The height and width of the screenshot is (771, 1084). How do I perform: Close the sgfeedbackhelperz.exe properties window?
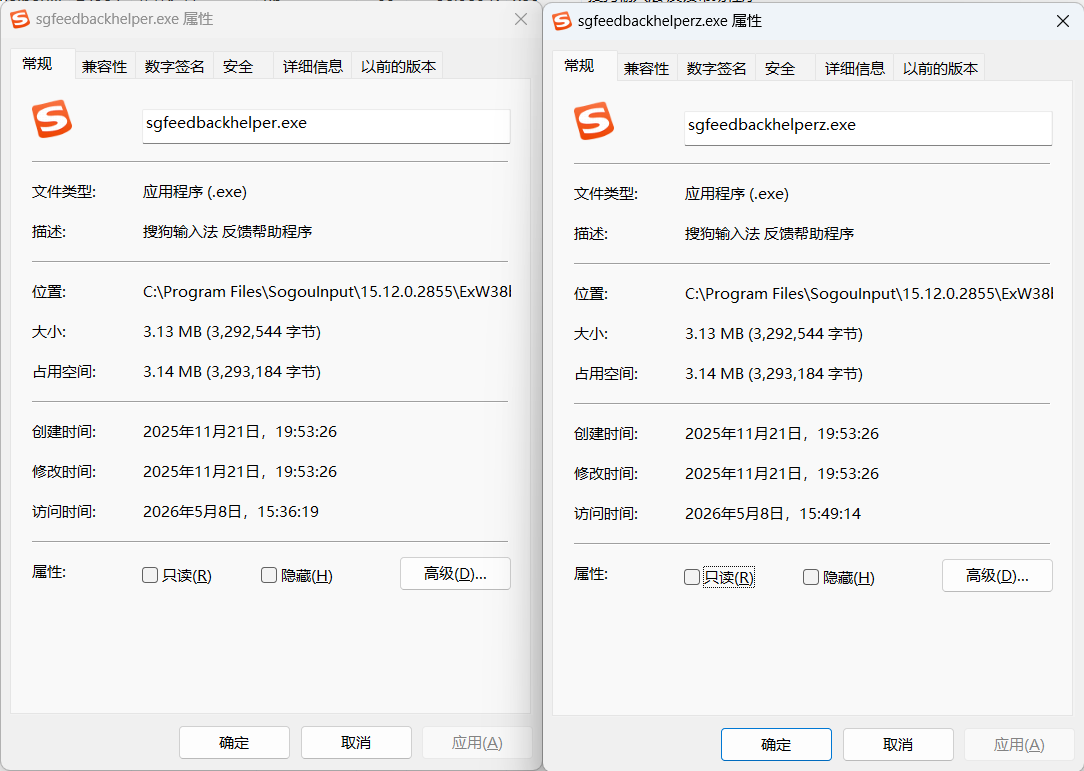pos(1063,21)
